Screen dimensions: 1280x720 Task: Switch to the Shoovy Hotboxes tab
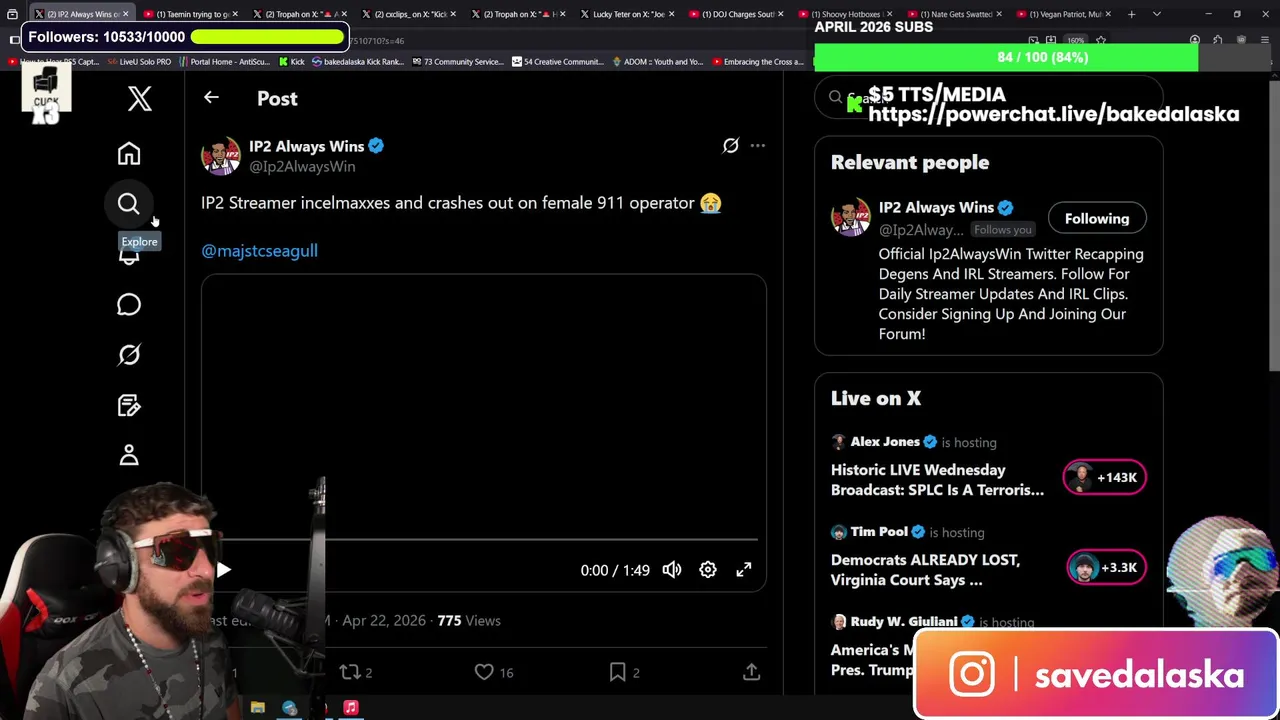click(848, 14)
